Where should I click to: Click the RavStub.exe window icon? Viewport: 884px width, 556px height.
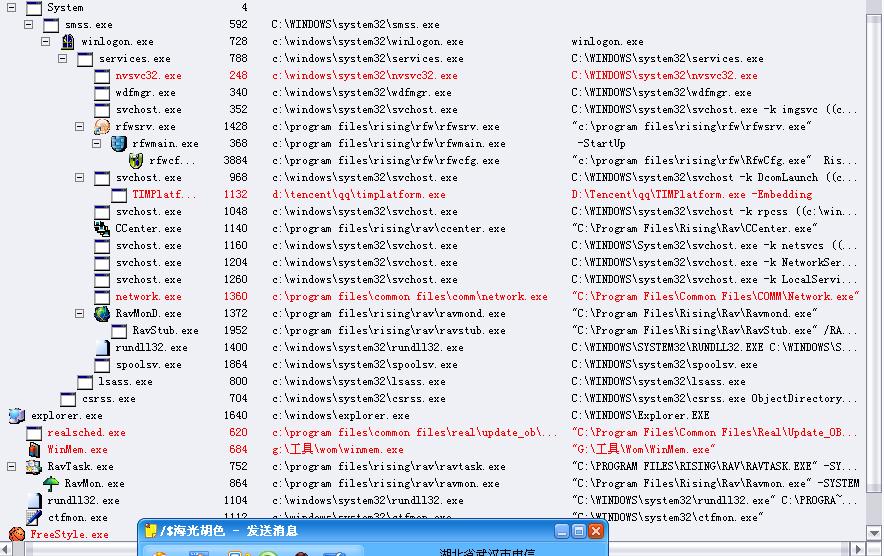click(x=119, y=330)
